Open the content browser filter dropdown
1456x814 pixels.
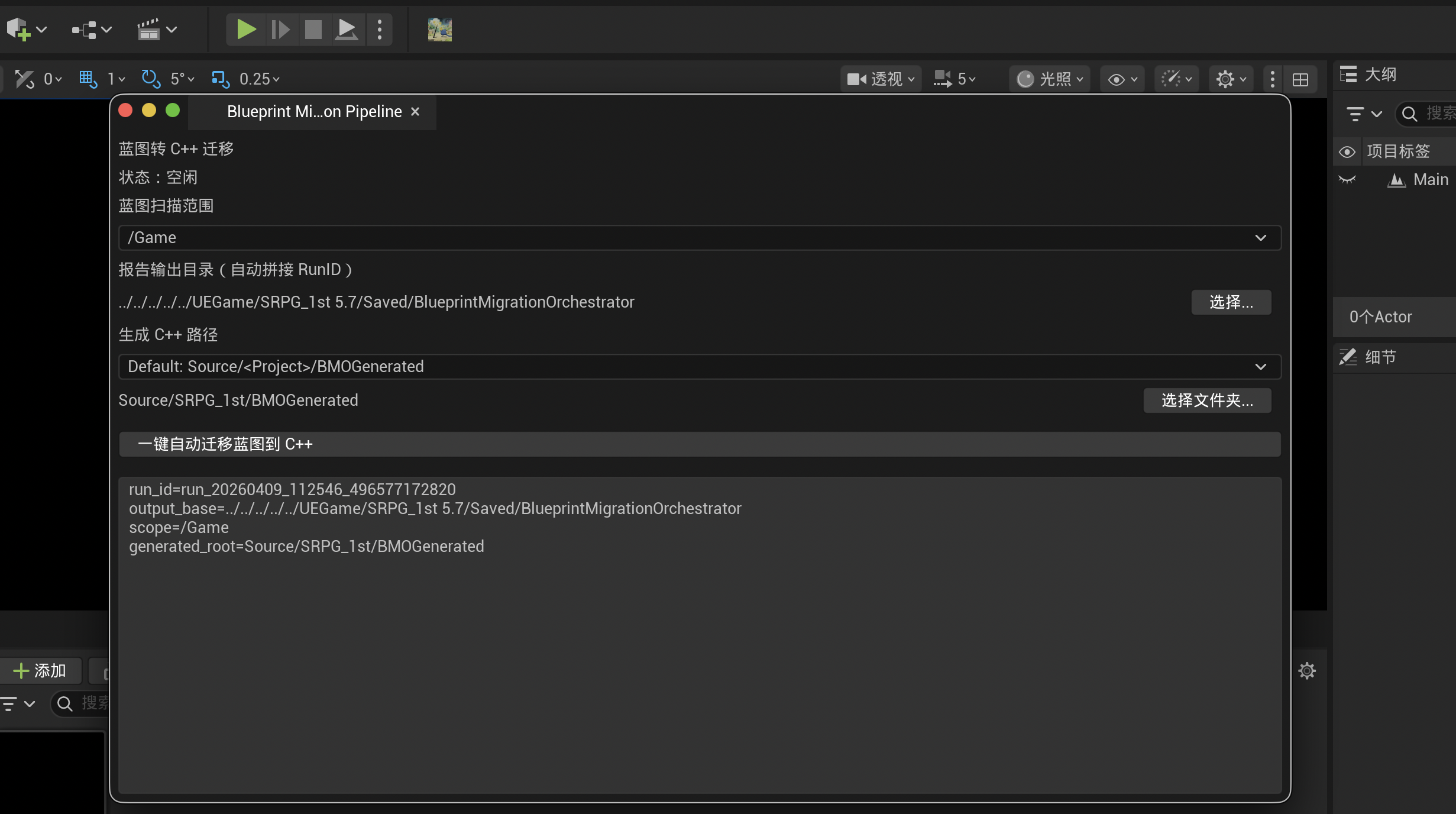click(18, 703)
